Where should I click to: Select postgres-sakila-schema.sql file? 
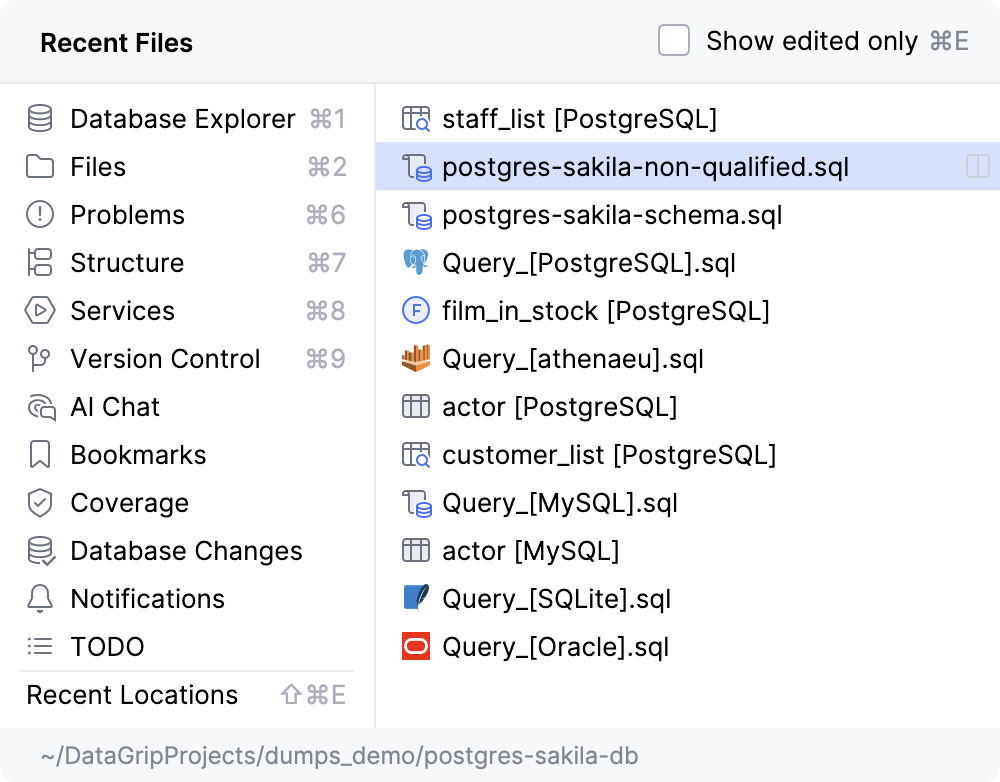(612, 215)
